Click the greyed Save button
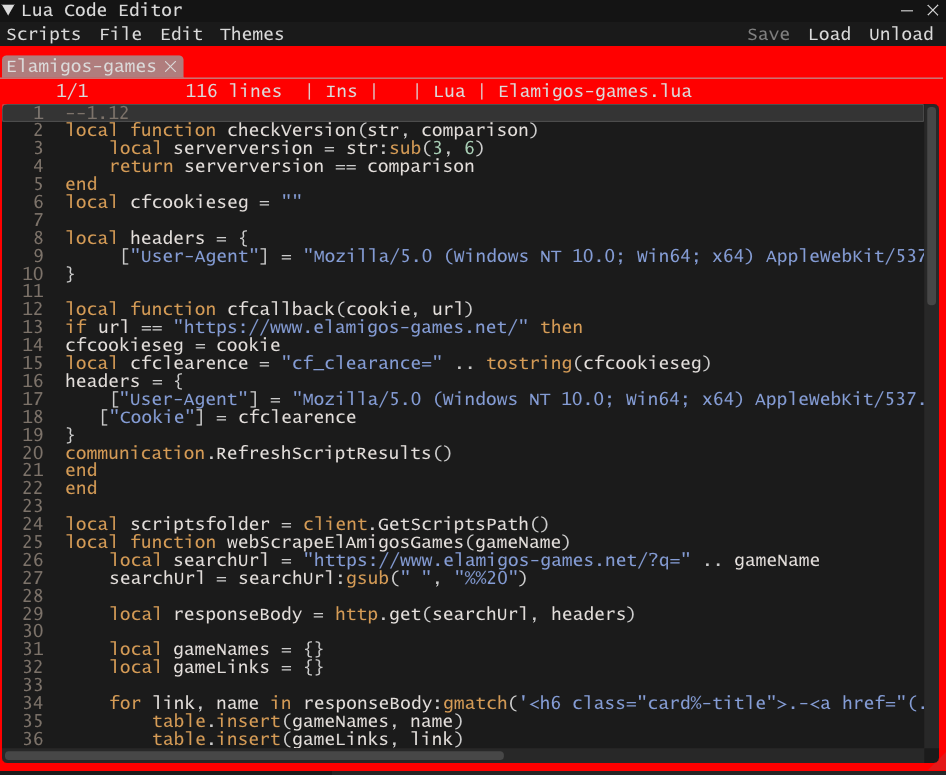This screenshot has height=775, width=946. (x=768, y=34)
